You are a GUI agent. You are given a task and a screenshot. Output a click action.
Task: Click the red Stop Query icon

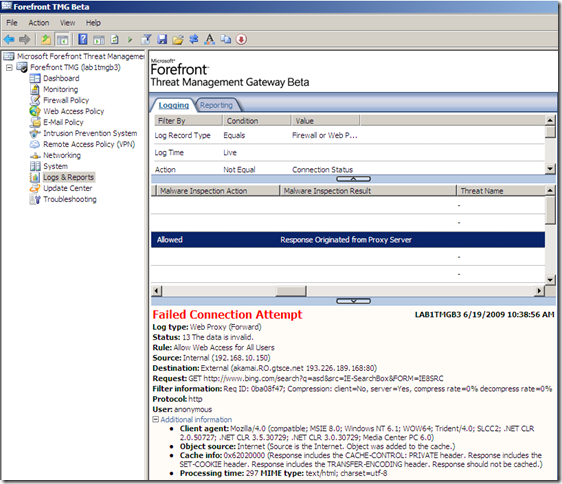pyautogui.click(x=241, y=39)
